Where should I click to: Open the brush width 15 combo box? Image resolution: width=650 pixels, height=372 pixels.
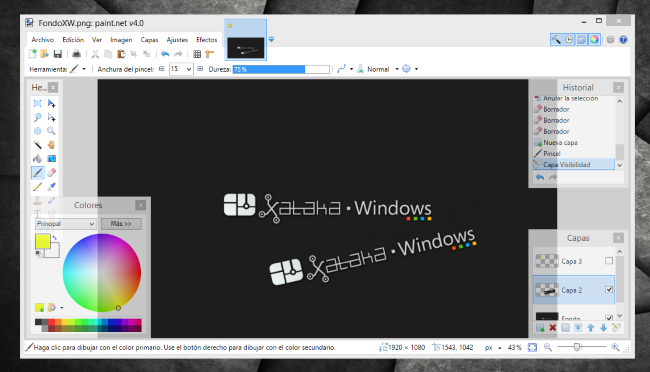pyautogui.click(x=181, y=69)
